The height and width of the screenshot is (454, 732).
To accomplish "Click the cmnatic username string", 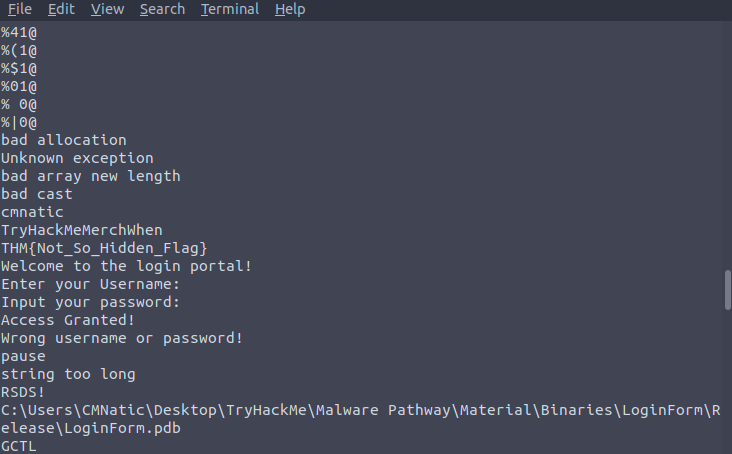I will coord(32,212).
